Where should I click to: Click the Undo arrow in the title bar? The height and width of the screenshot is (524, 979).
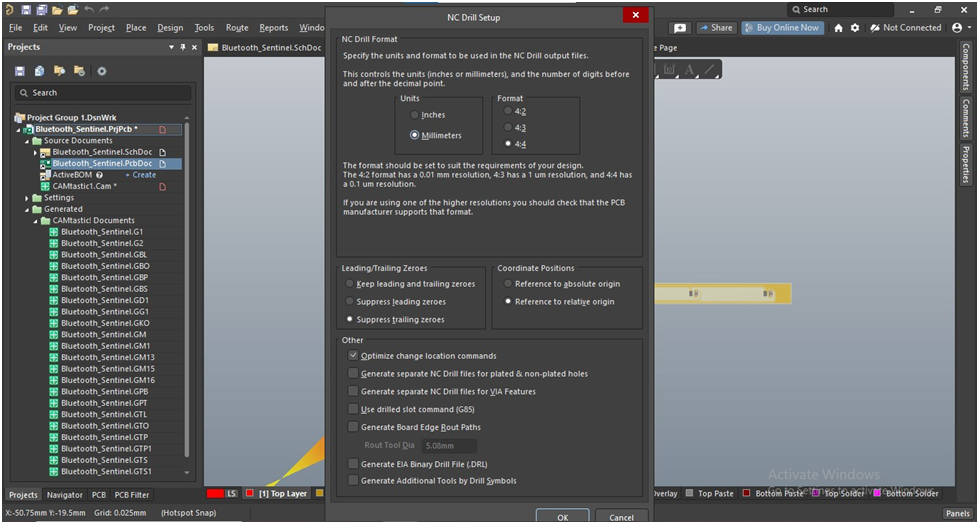pos(90,9)
